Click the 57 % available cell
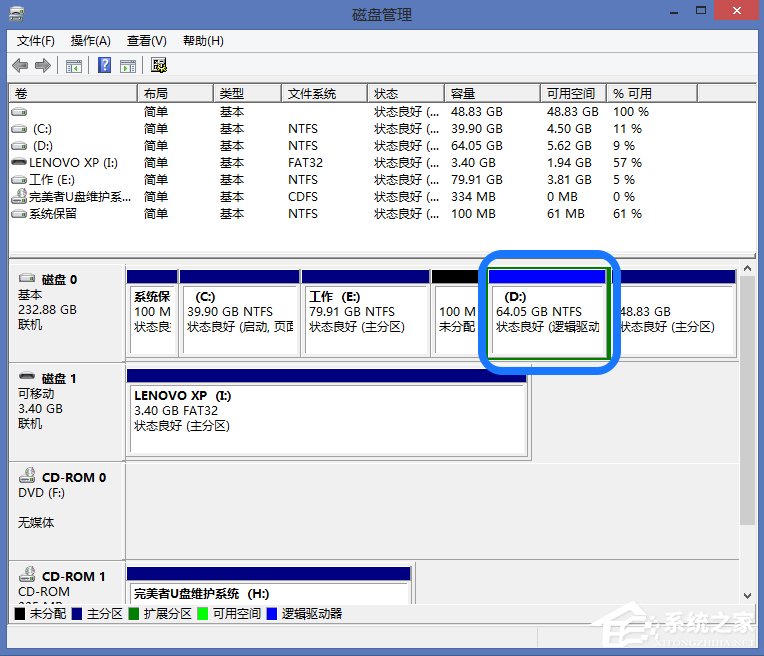Viewport: 764px width, 656px height. (x=627, y=163)
